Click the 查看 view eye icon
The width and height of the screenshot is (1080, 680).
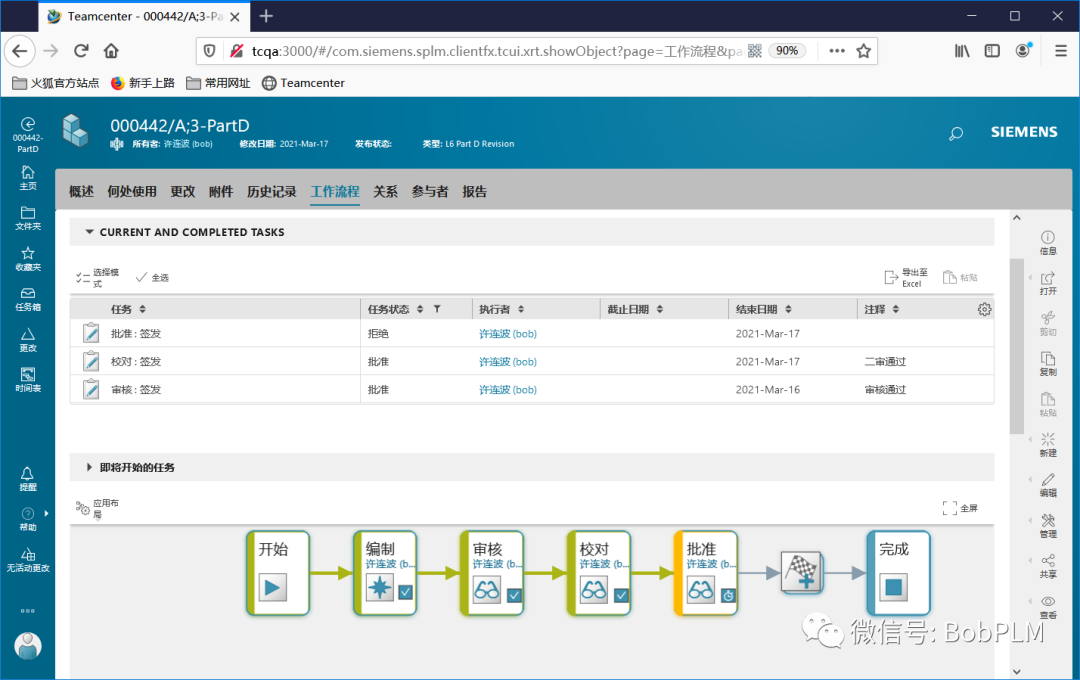pos(1048,607)
